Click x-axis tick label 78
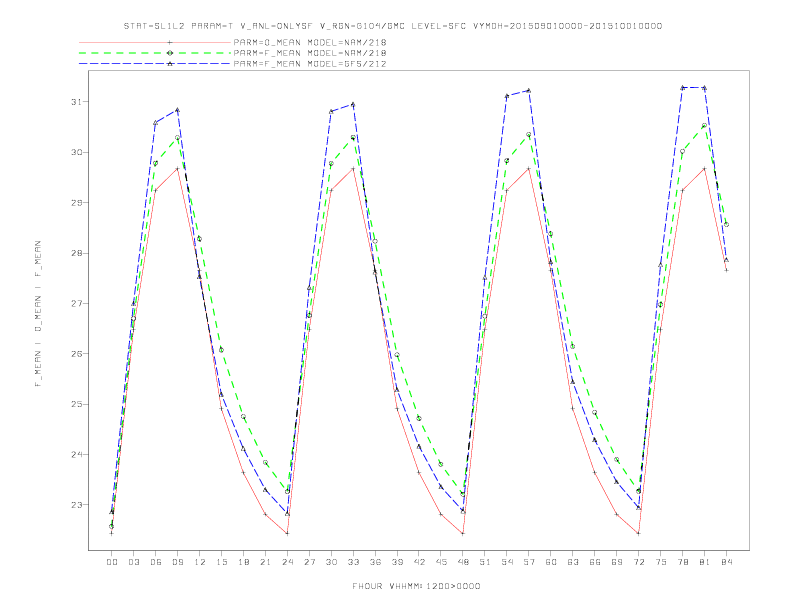The height and width of the screenshot is (612, 792). (683, 562)
